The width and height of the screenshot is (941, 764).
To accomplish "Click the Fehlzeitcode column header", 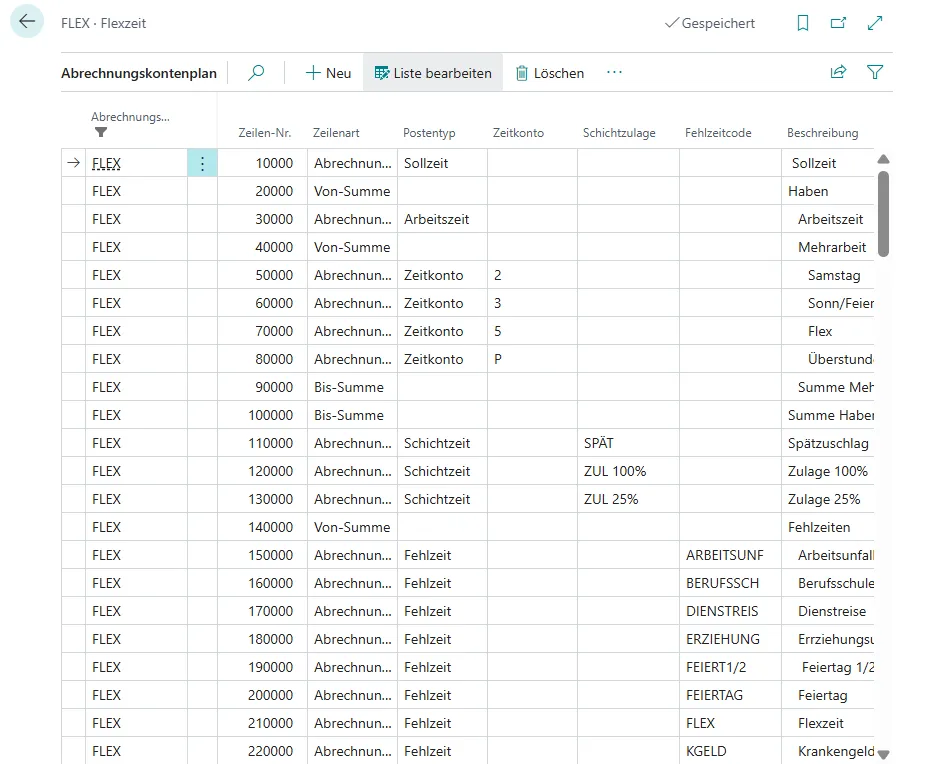I will (x=718, y=133).
